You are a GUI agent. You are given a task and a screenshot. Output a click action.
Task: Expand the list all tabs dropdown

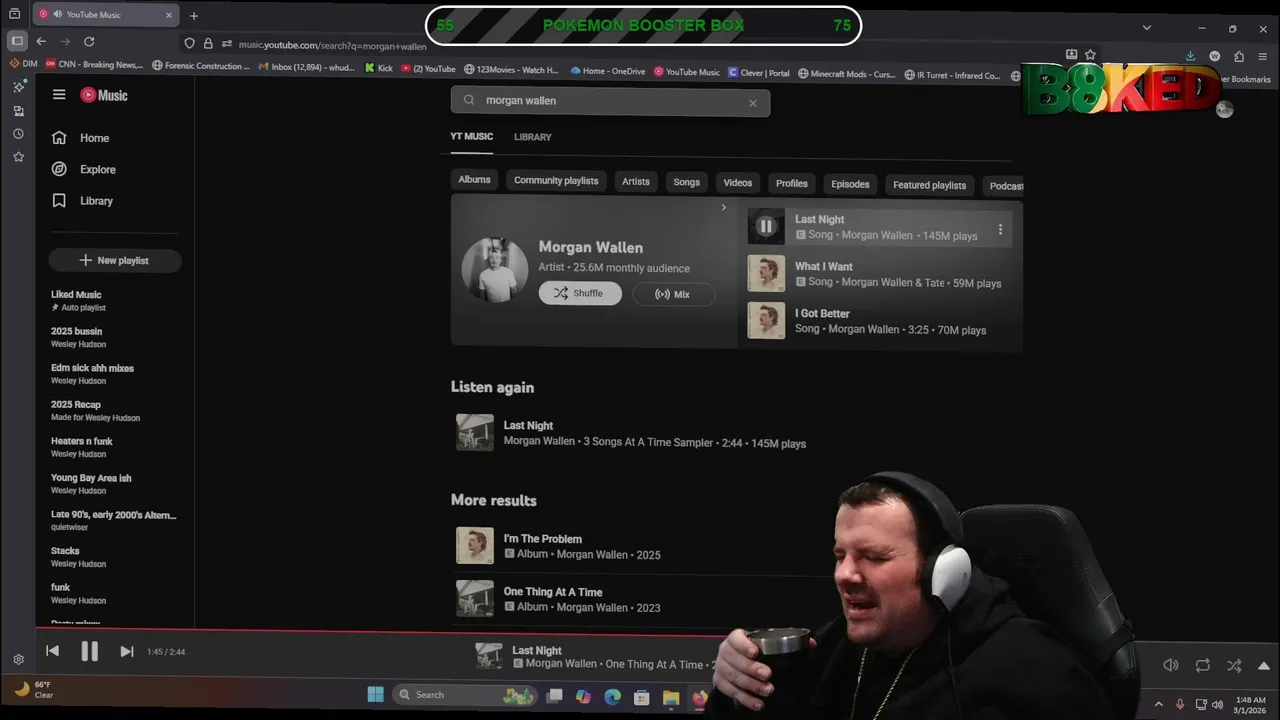(1147, 28)
